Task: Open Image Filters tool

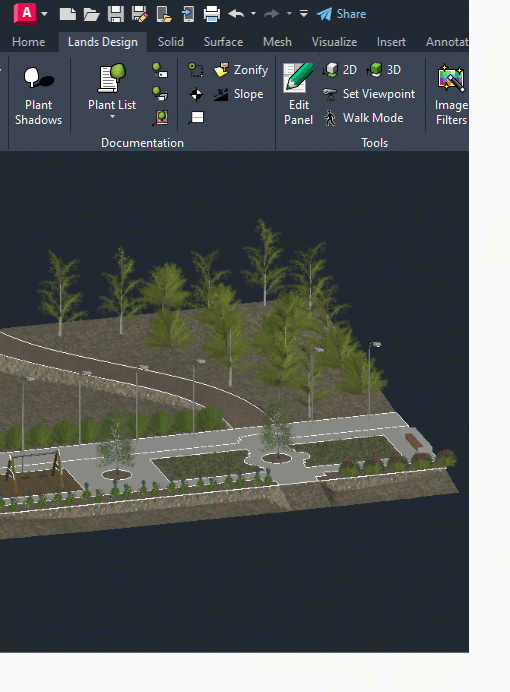Action: click(451, 95)
